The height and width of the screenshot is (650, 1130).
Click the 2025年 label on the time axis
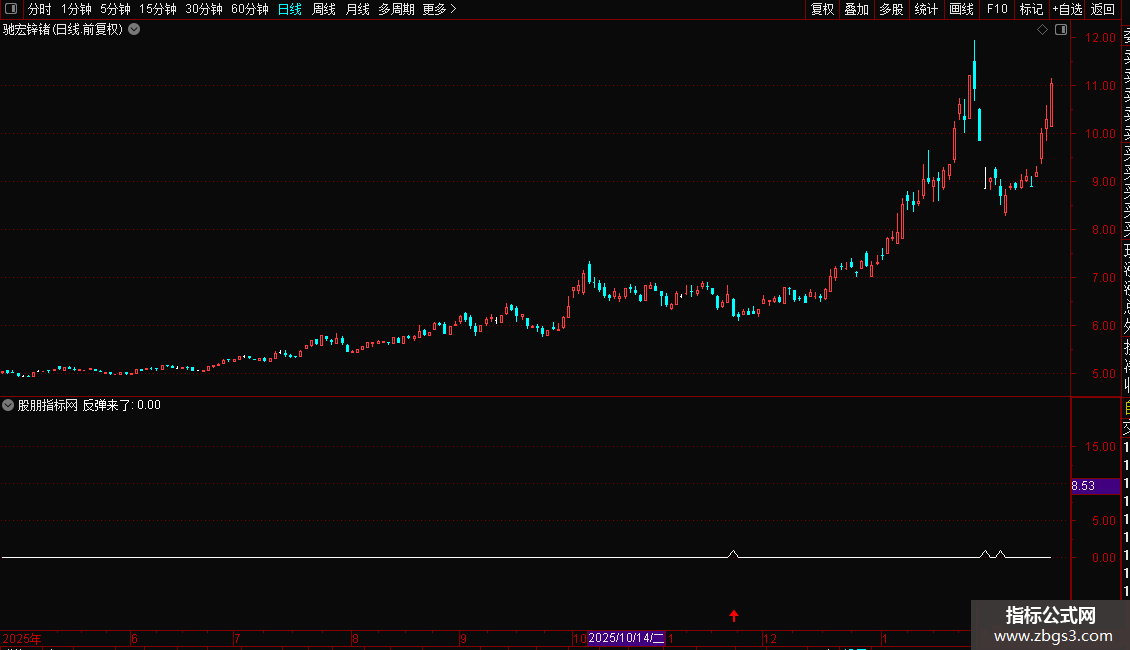point(22,638)
